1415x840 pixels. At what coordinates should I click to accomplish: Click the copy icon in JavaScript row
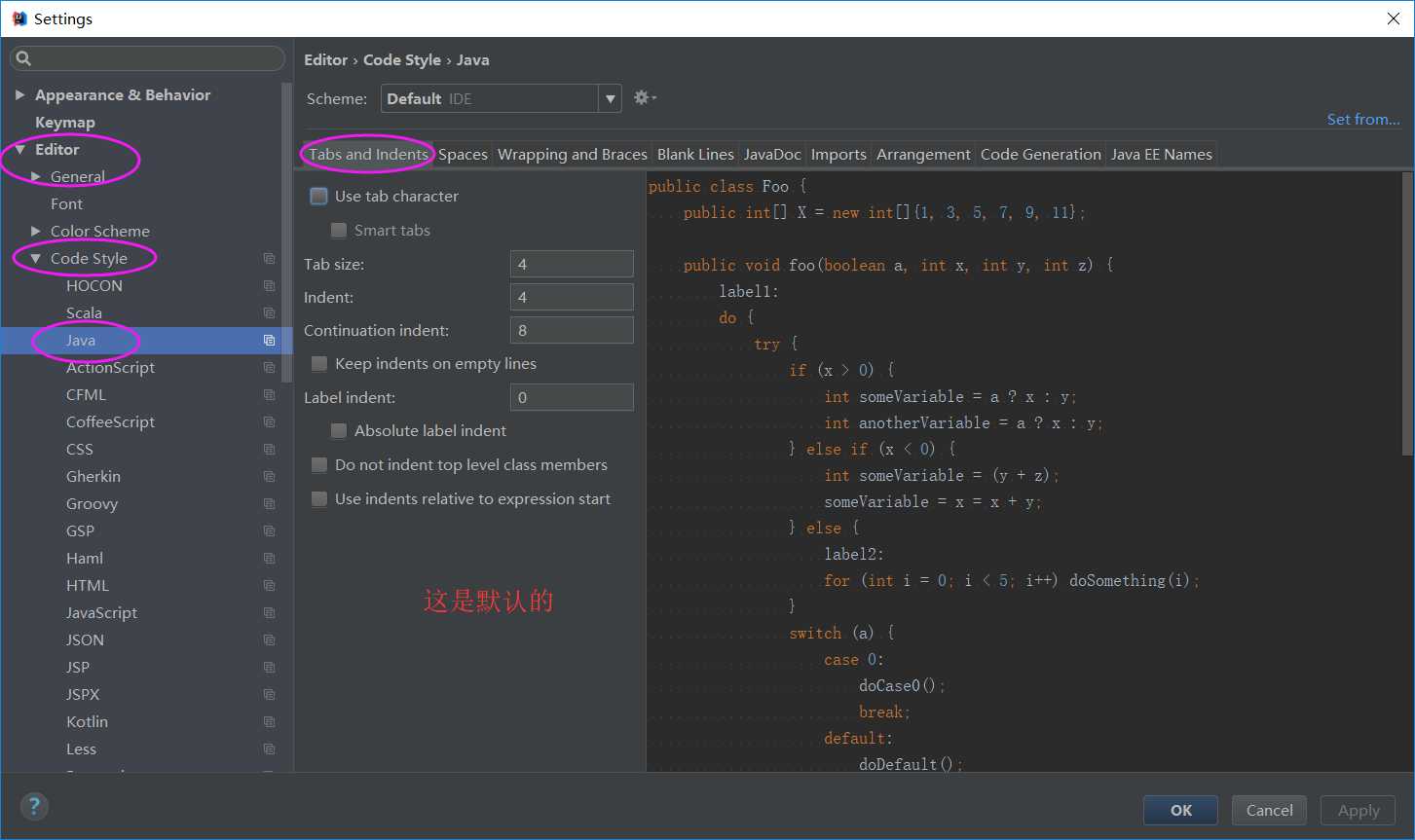(x=269, y=613)
